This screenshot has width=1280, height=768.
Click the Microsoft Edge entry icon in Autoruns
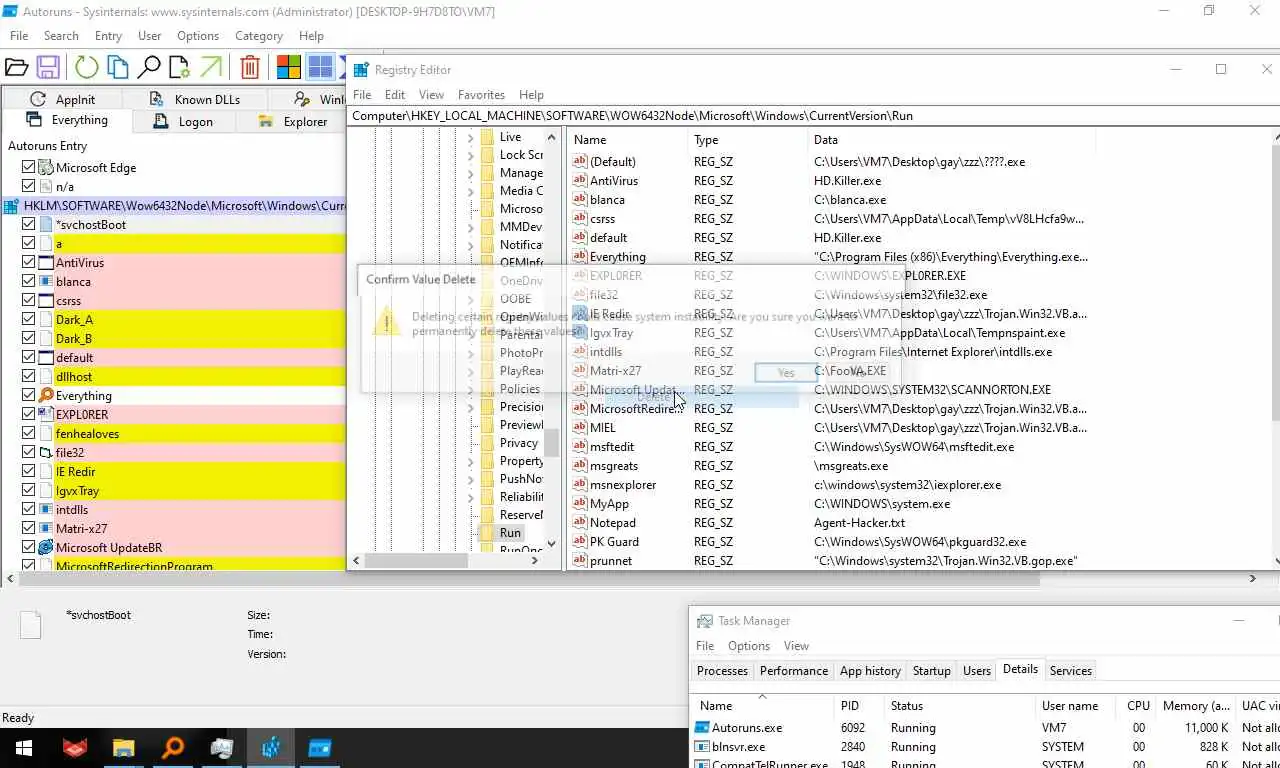tap(46, 168)
